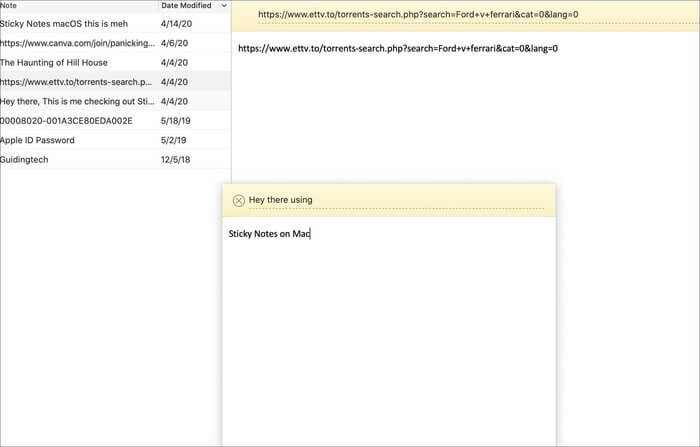Select the 'Sticky Notes macOS this is meh' note
The height and width of the screenshot is (447, 700).
pyautogui.click(x=76, y=23)
